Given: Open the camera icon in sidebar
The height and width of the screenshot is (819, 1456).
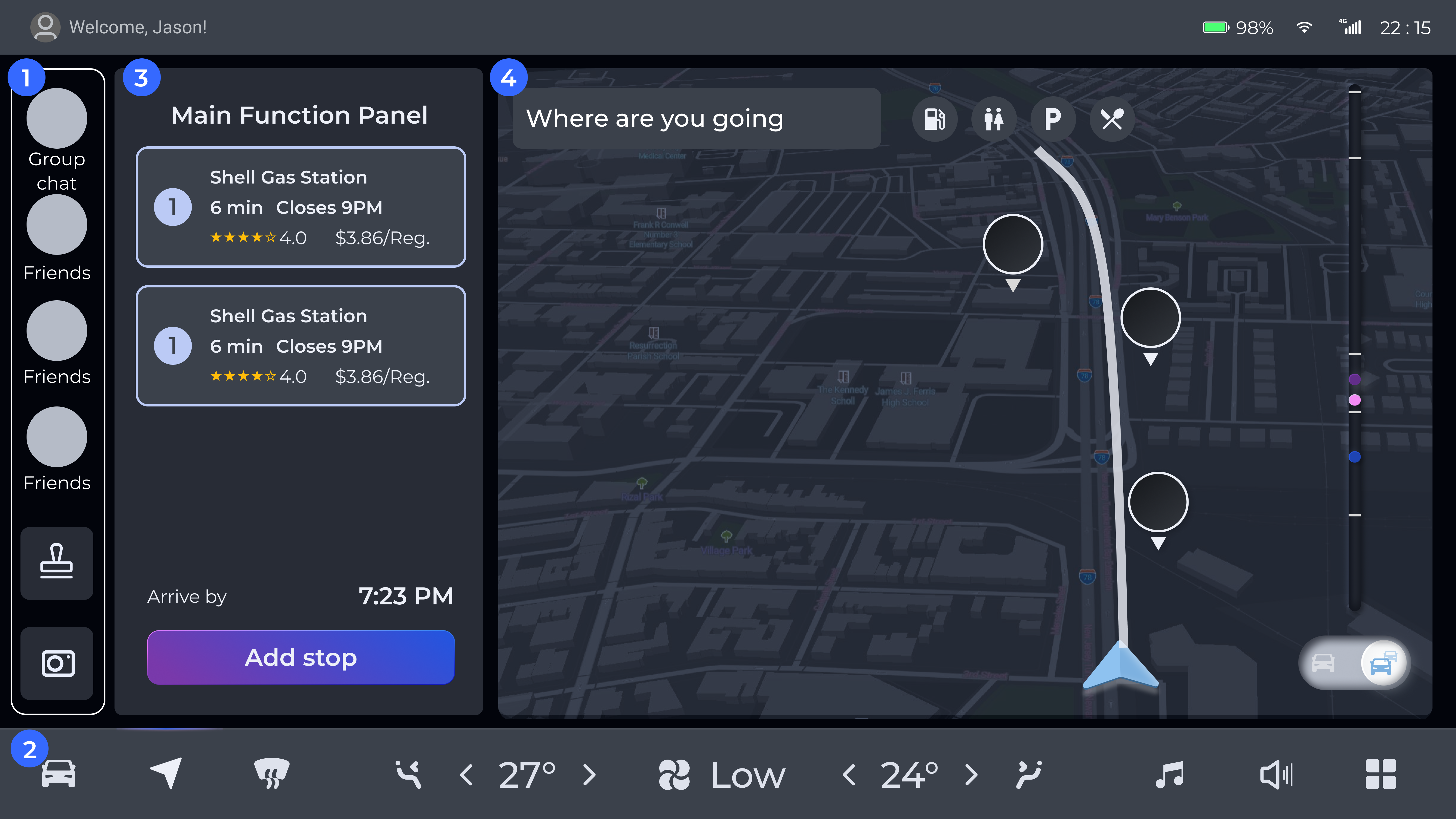Looking at the screenshot, I should [x=57, y=663].
